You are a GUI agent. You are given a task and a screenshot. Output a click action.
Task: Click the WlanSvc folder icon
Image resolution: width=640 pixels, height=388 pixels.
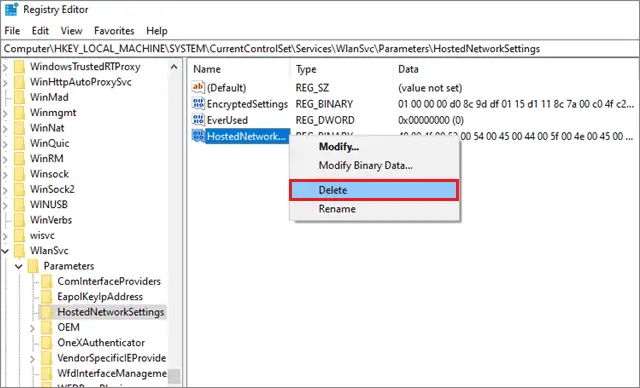(20, 251)
